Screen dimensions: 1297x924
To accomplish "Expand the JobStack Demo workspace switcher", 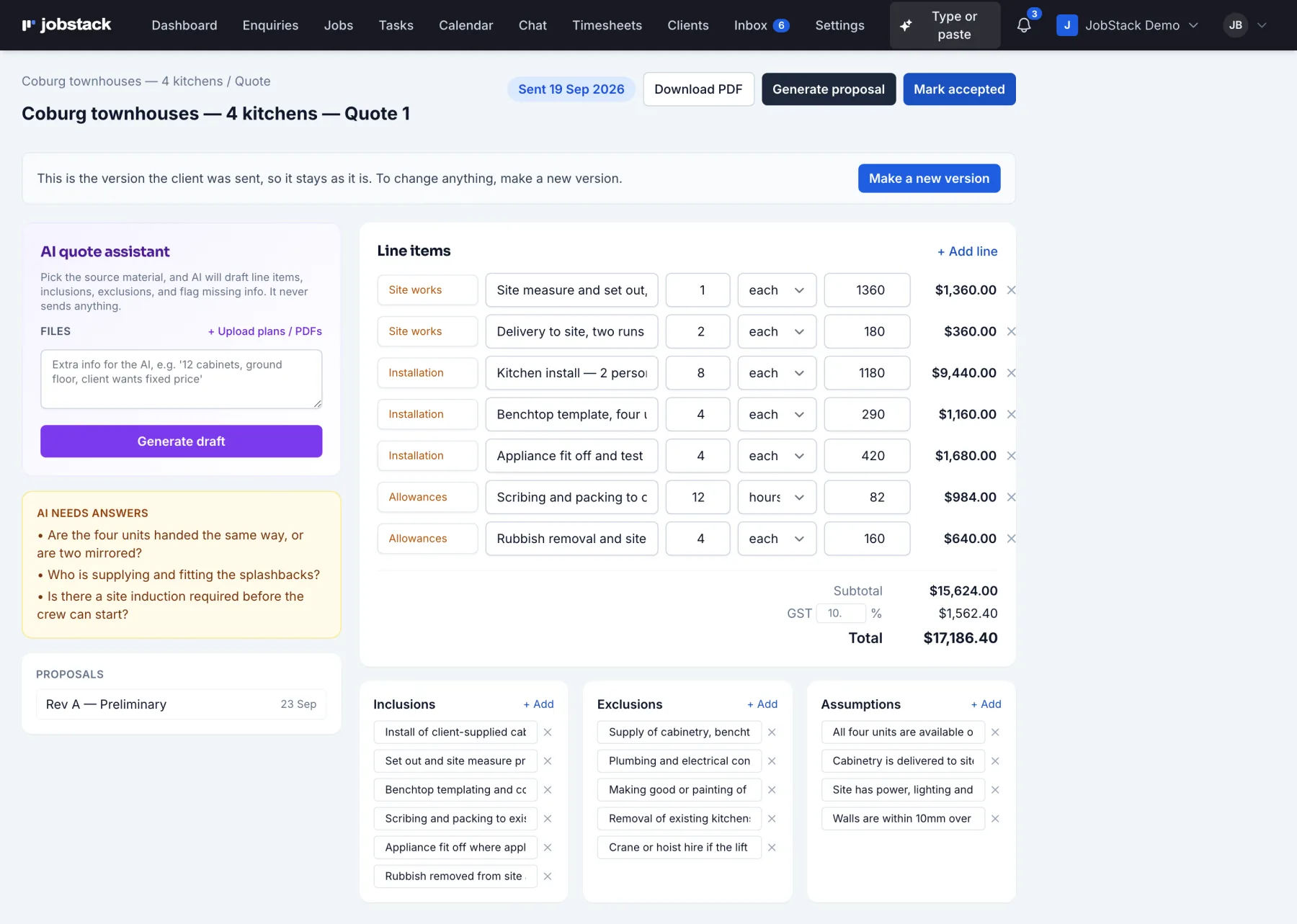I will click(1128, 25).
